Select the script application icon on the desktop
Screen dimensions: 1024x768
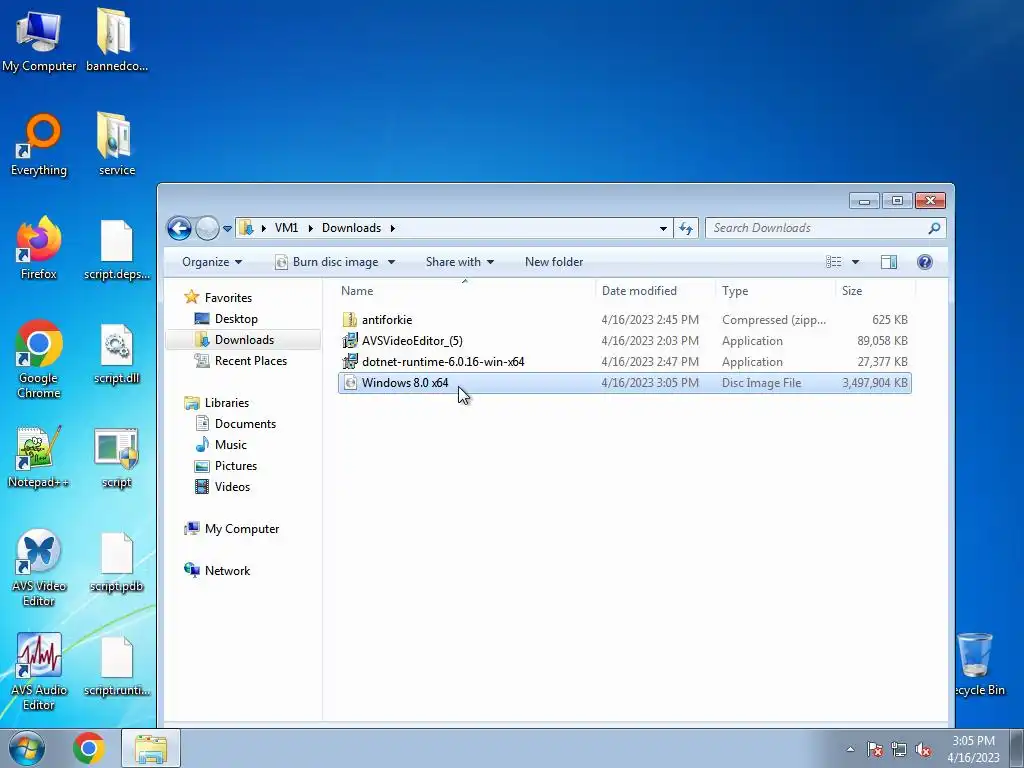(116, 457)
